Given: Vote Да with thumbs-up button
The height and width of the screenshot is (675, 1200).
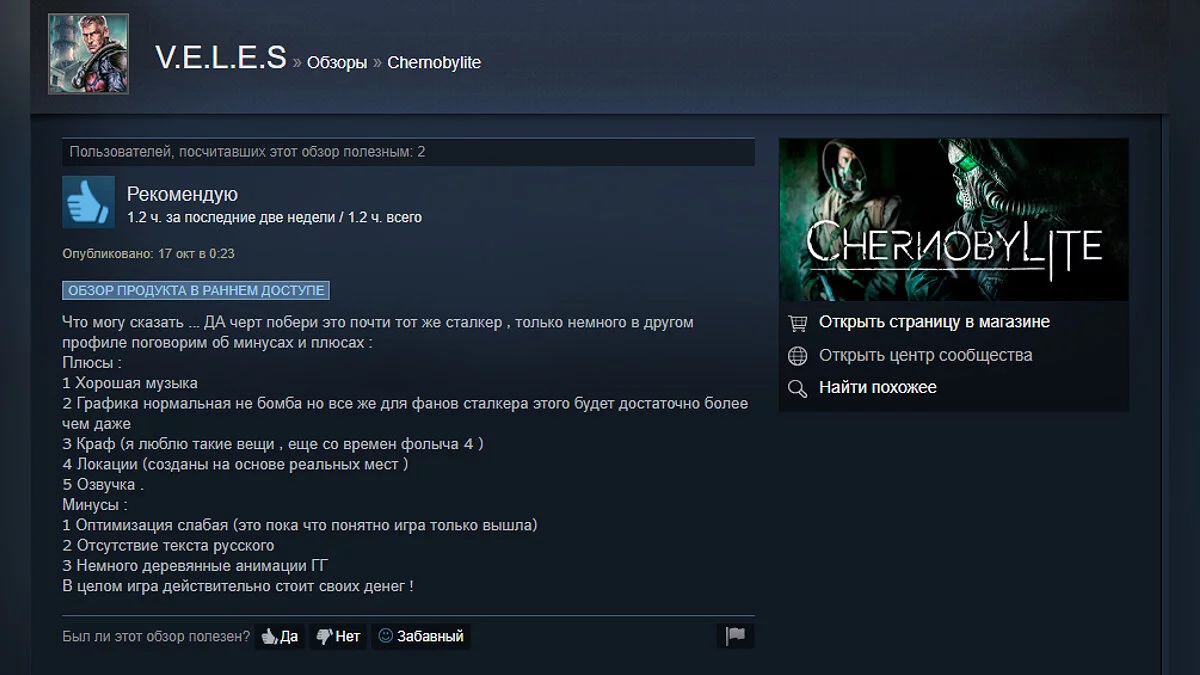Looking at the screenshot, I should pos(280,636).
